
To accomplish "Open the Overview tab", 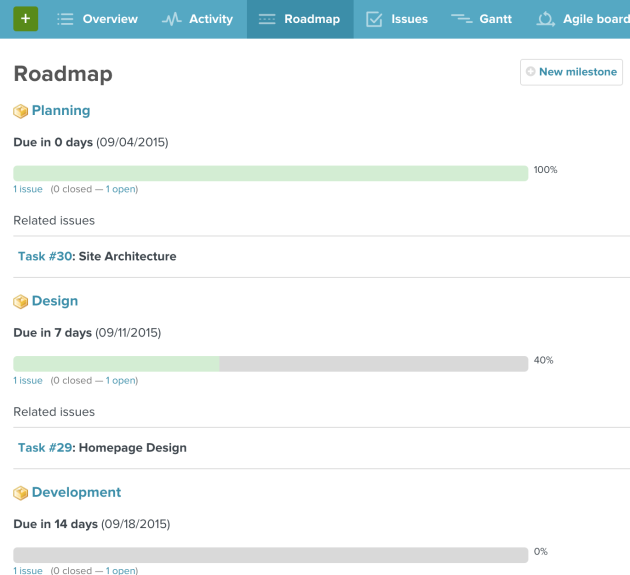I will coord(97,19).
